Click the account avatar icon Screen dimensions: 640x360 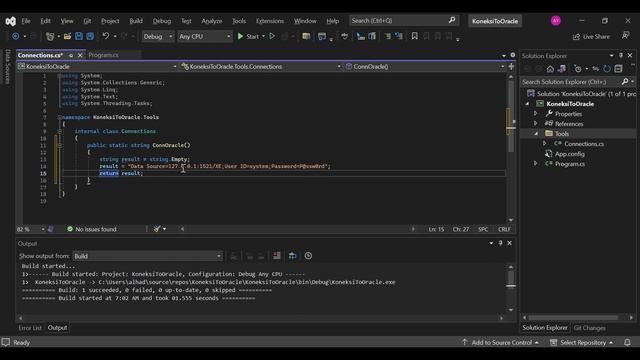coord(556,21)
